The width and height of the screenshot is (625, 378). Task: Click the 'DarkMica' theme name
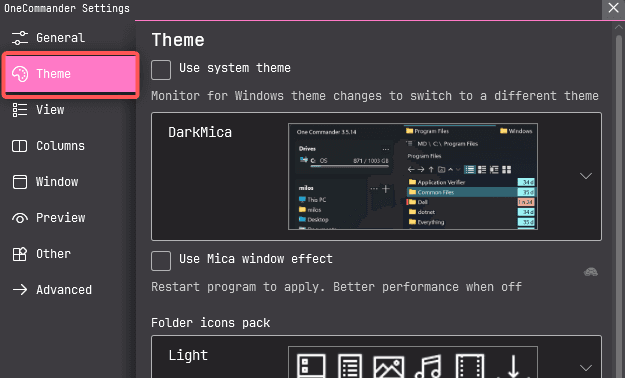click(200, 132)
